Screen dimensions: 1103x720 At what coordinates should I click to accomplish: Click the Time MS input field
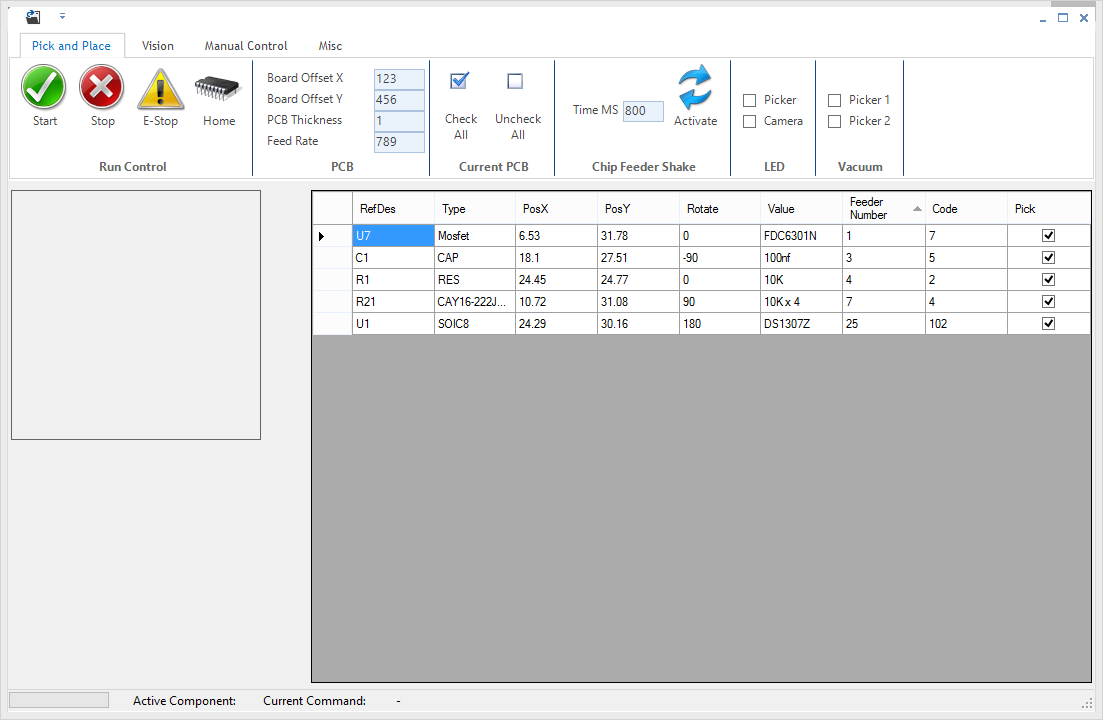(641, 111)
